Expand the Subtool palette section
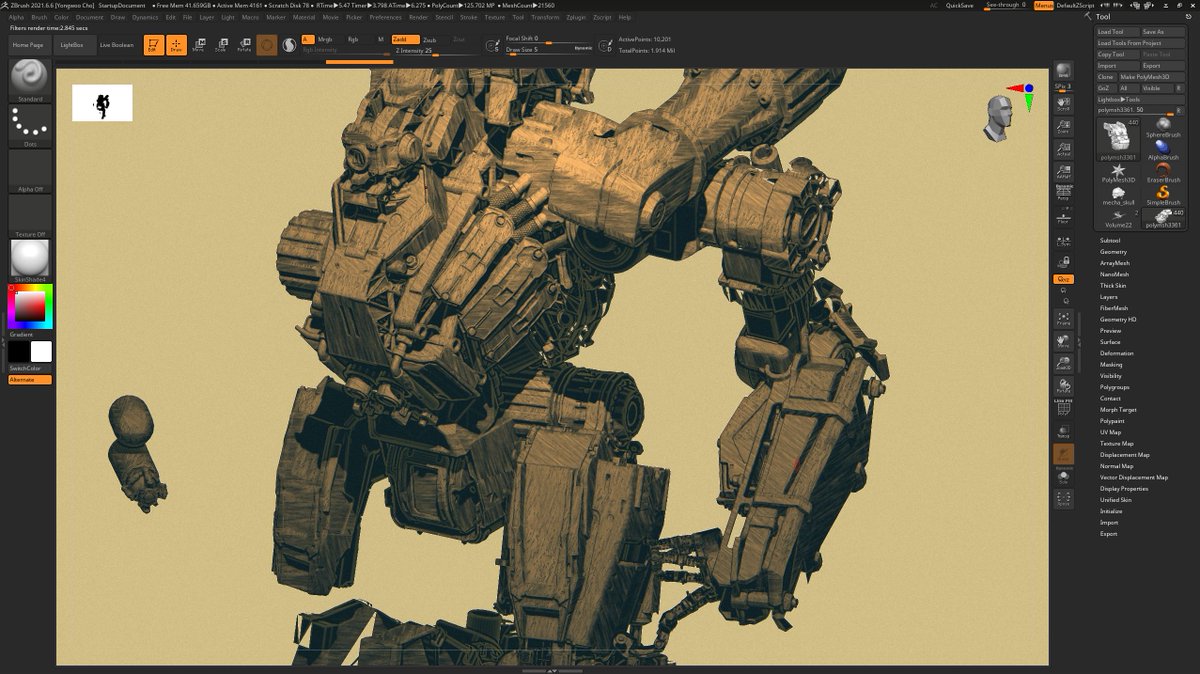This screenshot has width=1200, height=674. coord(1110,240)
